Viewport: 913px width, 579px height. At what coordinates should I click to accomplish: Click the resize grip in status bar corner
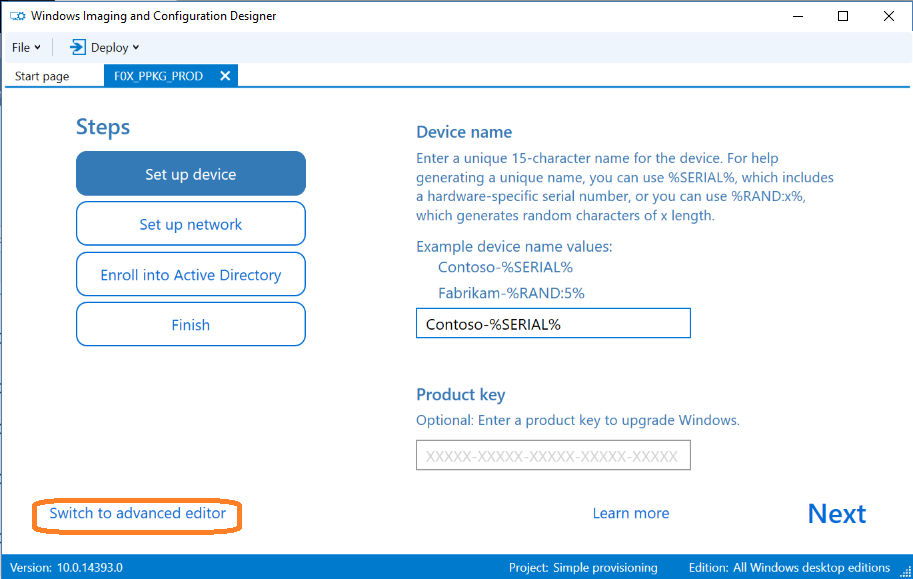coord(905,573)
